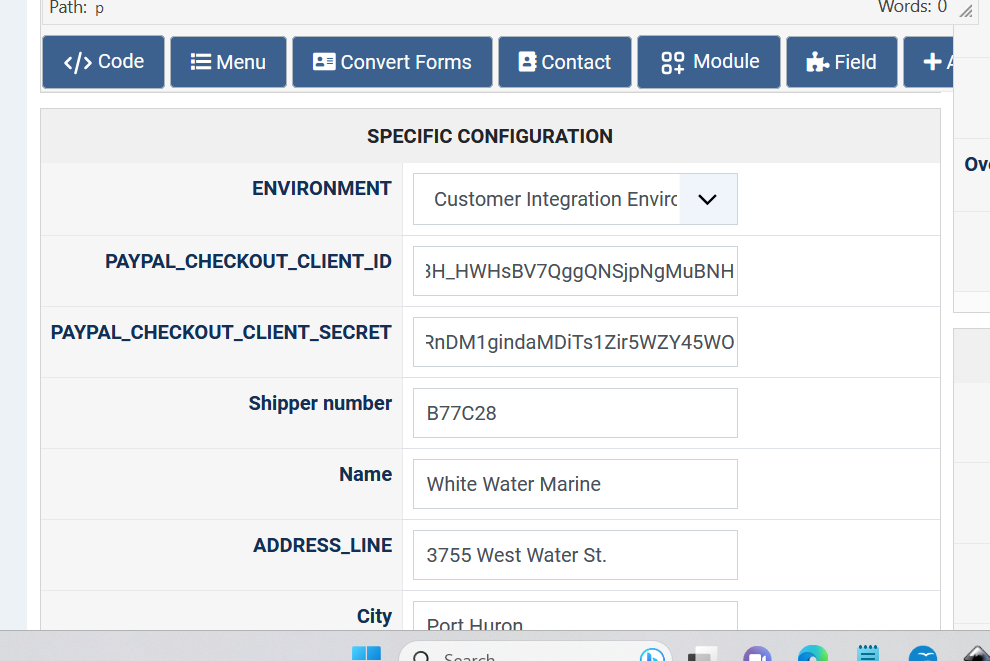The image size is (990, 661).
Task: Click the Address Line input field
Action: [575, 555]
